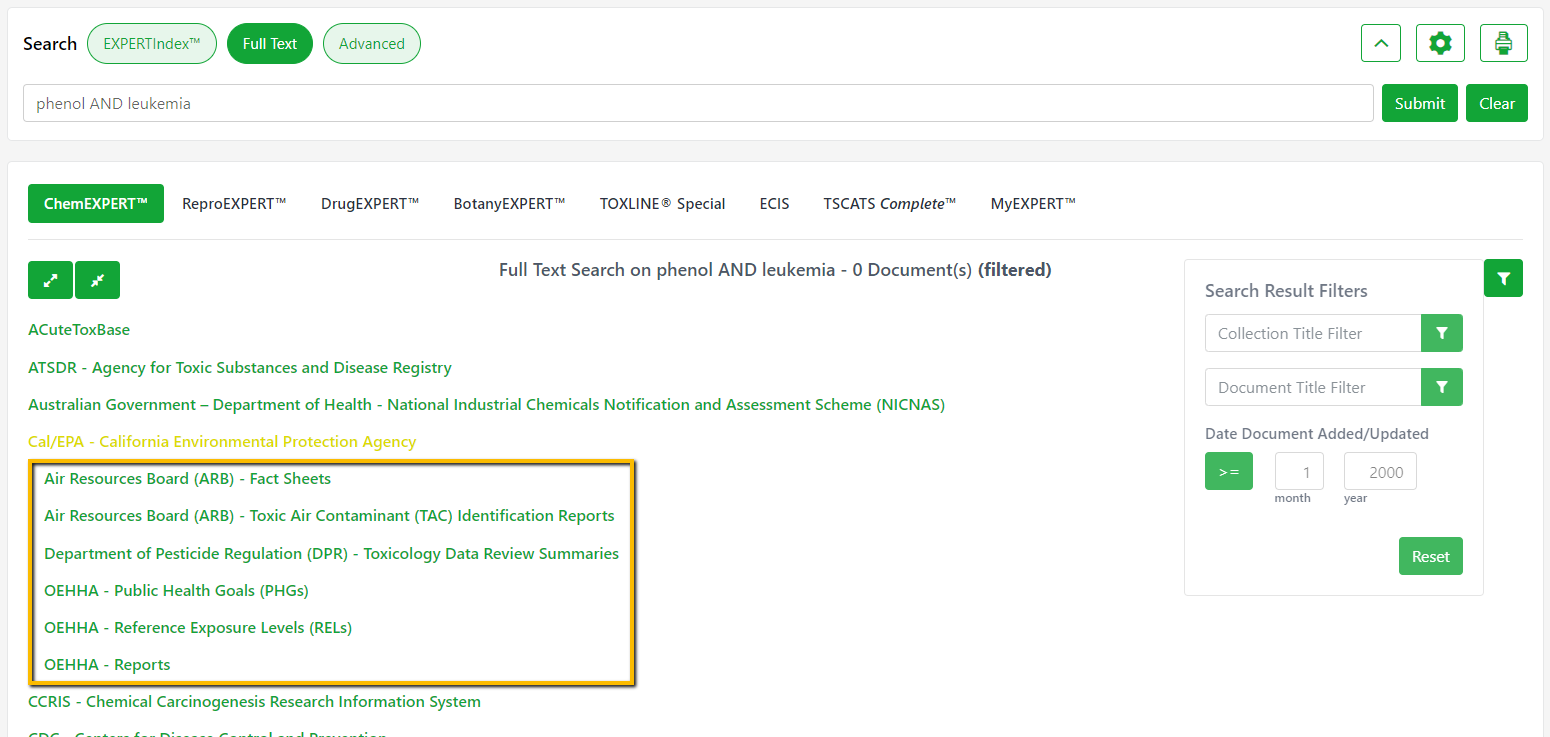Open OEHHA - Public Health Goals link
The height and width of the screenshot is (737, 1550).
pyautogui.click(x=176, y=591)
